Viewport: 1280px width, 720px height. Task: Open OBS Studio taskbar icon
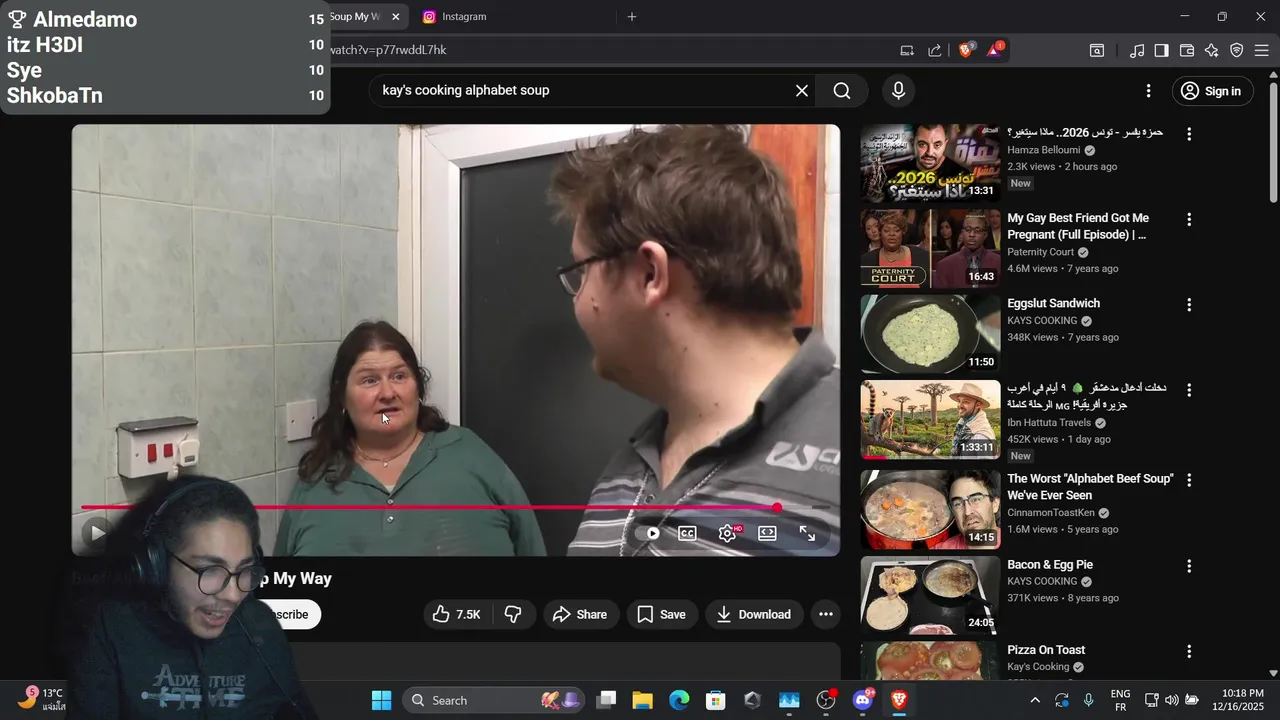click(826, 700)
